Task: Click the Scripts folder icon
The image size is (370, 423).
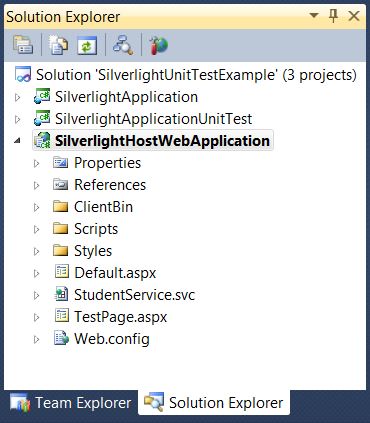Action: point(61,229)
